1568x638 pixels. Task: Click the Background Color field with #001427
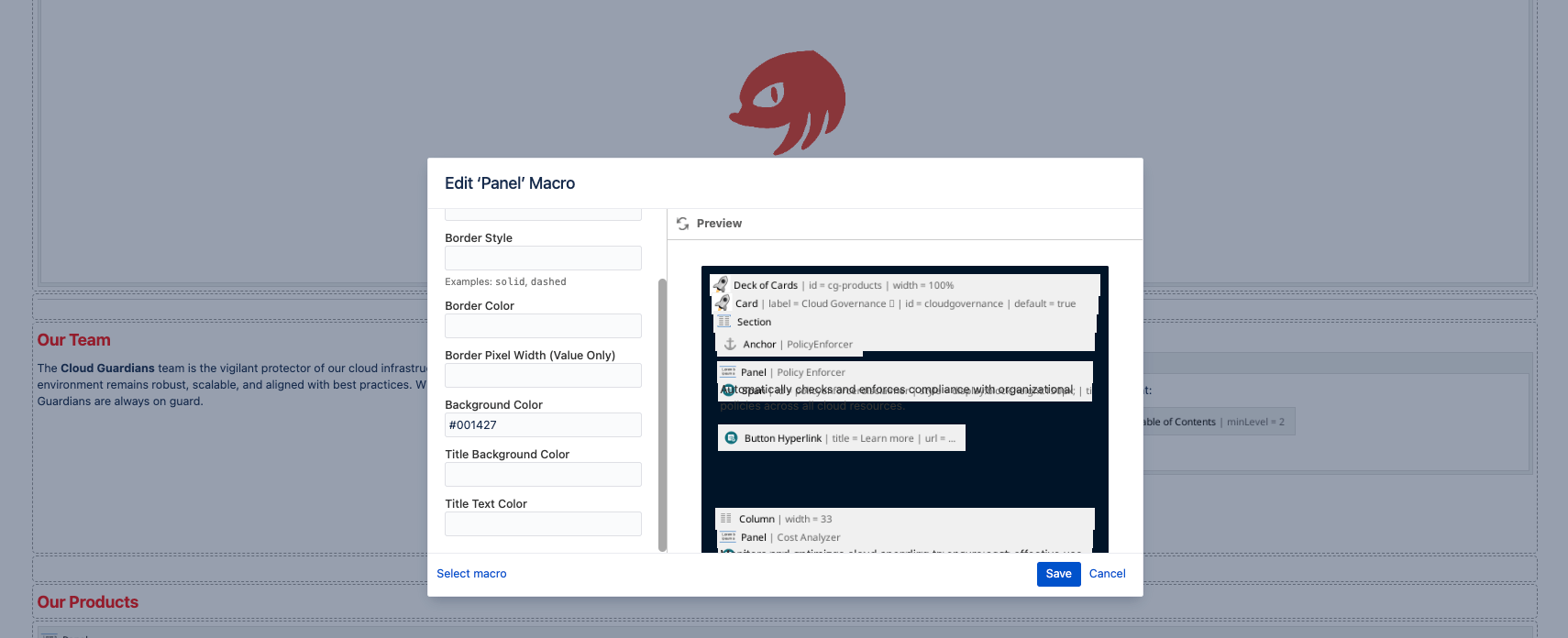[543, 424]
